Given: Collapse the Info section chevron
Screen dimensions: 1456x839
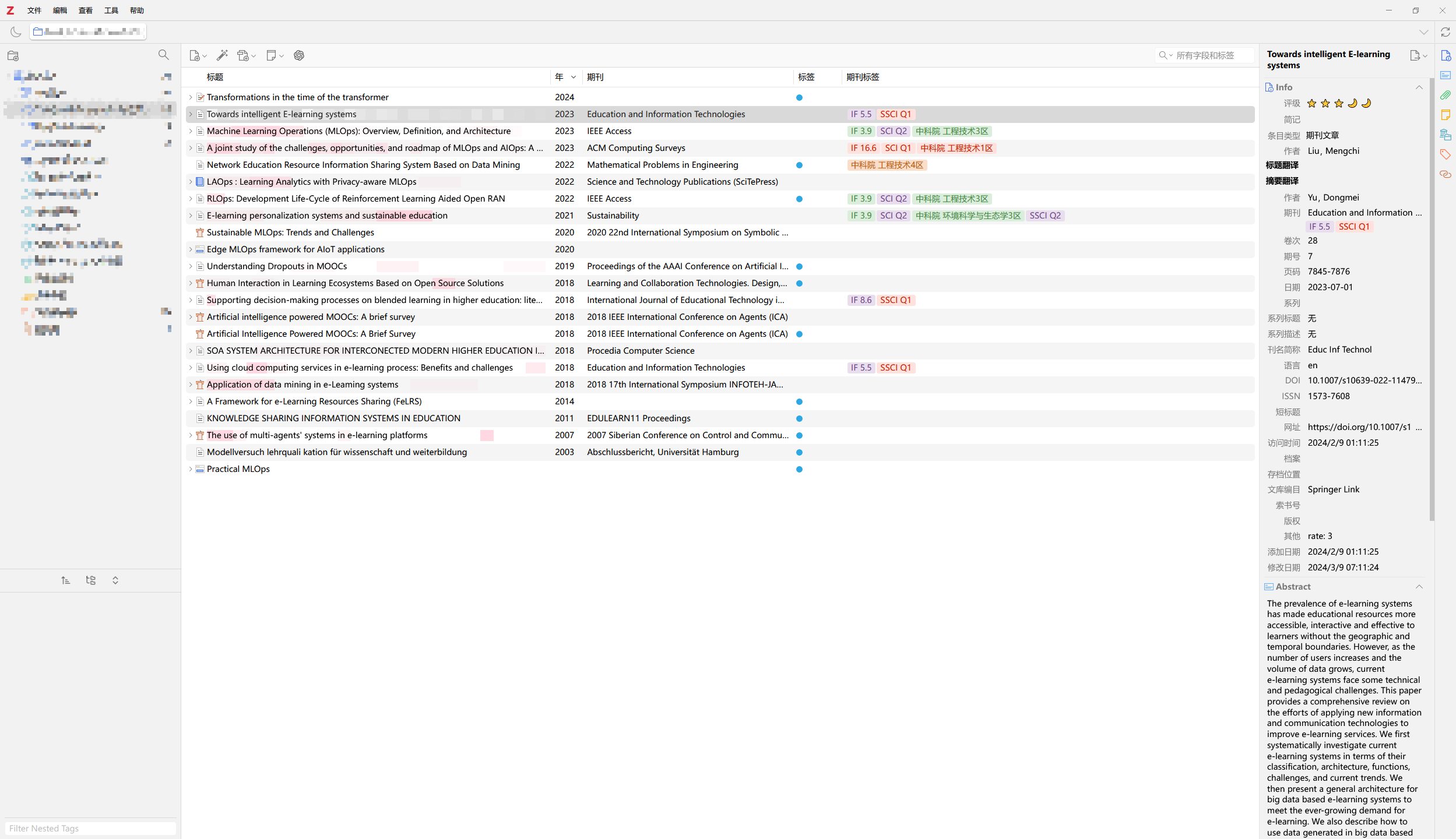Looking at the screenshot, I should pyautogui.click(x=1419, y=87).
